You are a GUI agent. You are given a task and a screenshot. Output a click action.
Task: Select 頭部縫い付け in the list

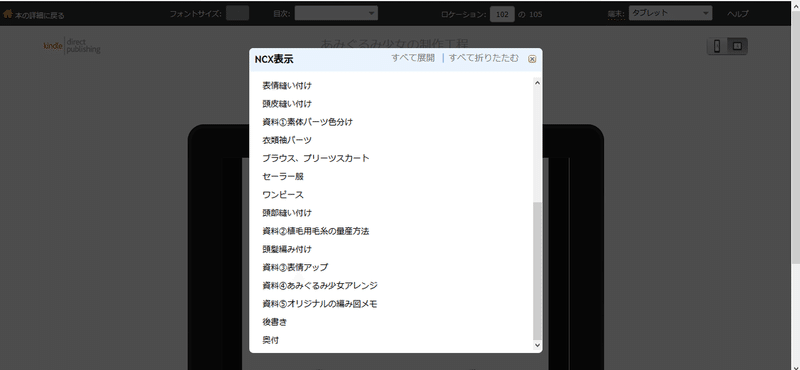pyautogui.click(x=287, y=213)
